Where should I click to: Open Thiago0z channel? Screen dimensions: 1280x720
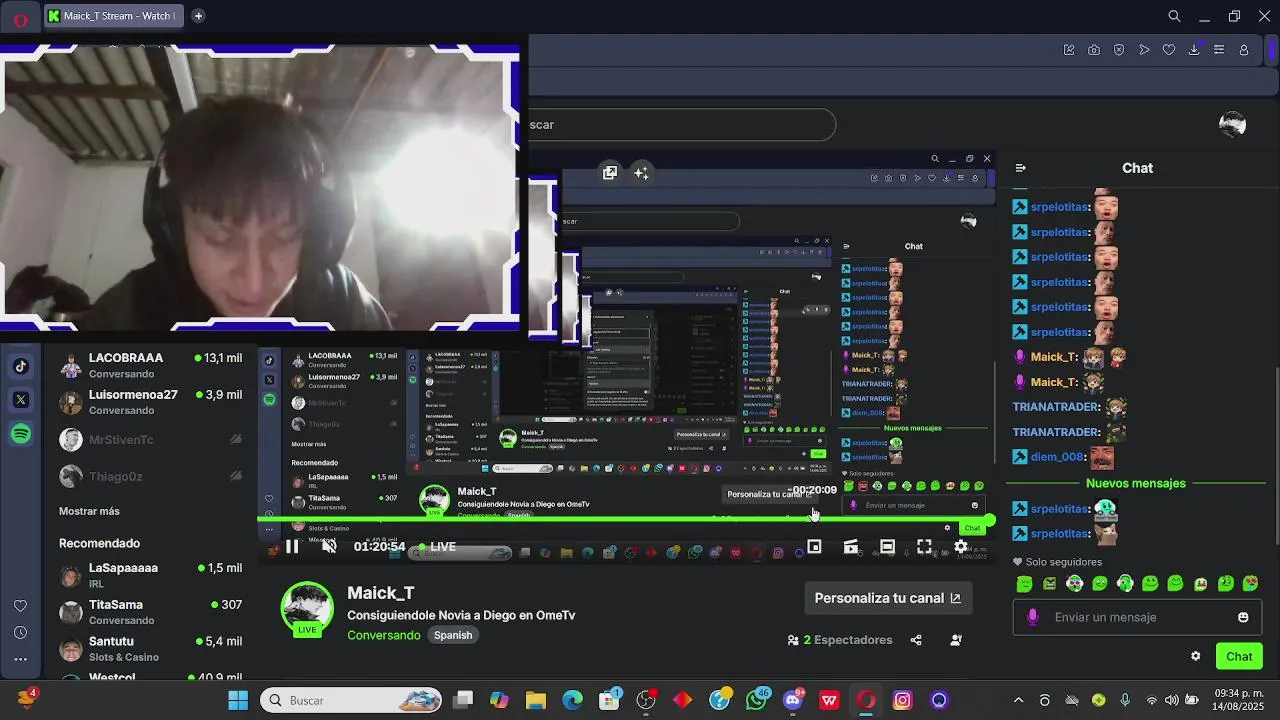(x=151, y=477)
